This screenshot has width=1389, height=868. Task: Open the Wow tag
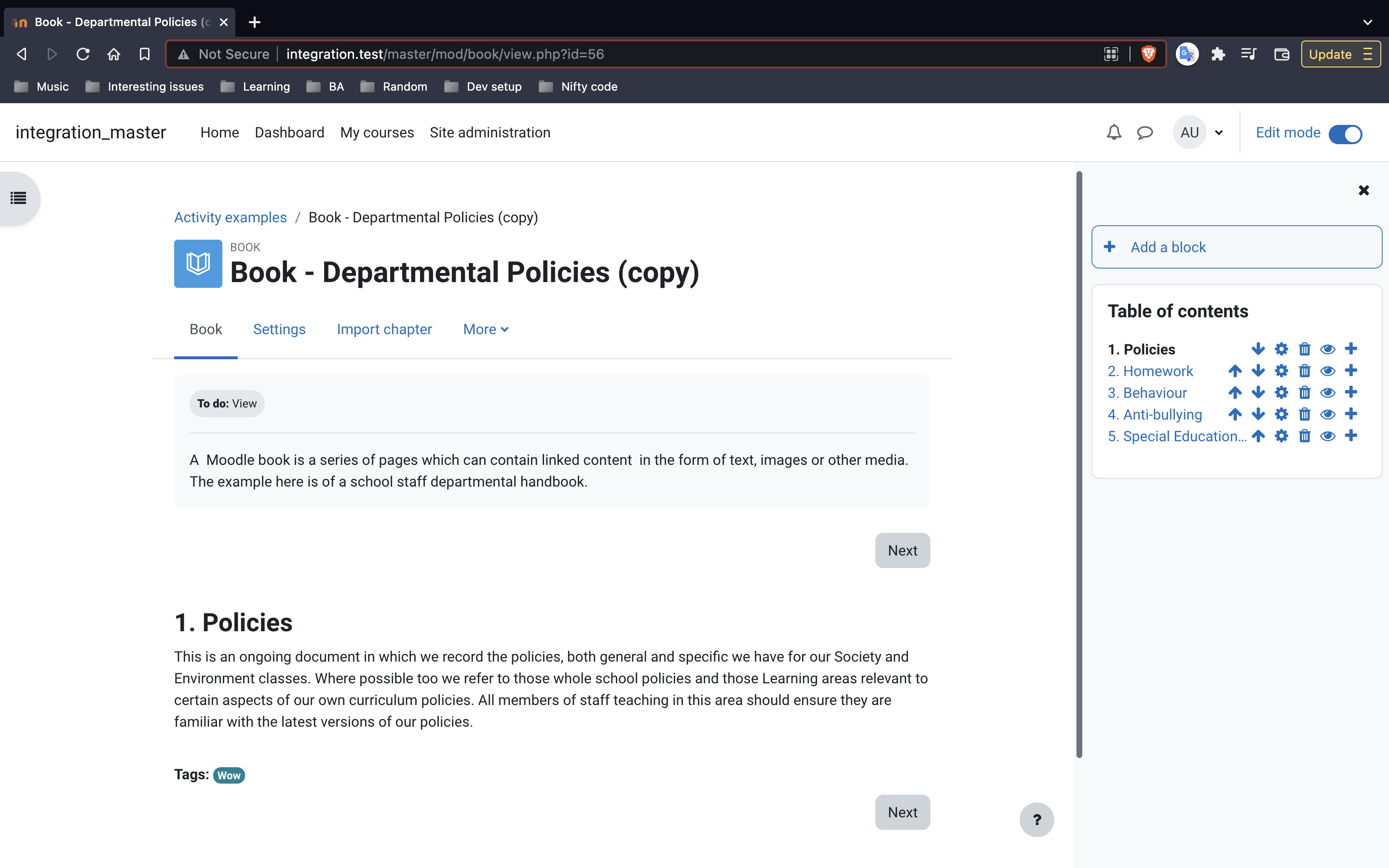click(x=229, y=775)
